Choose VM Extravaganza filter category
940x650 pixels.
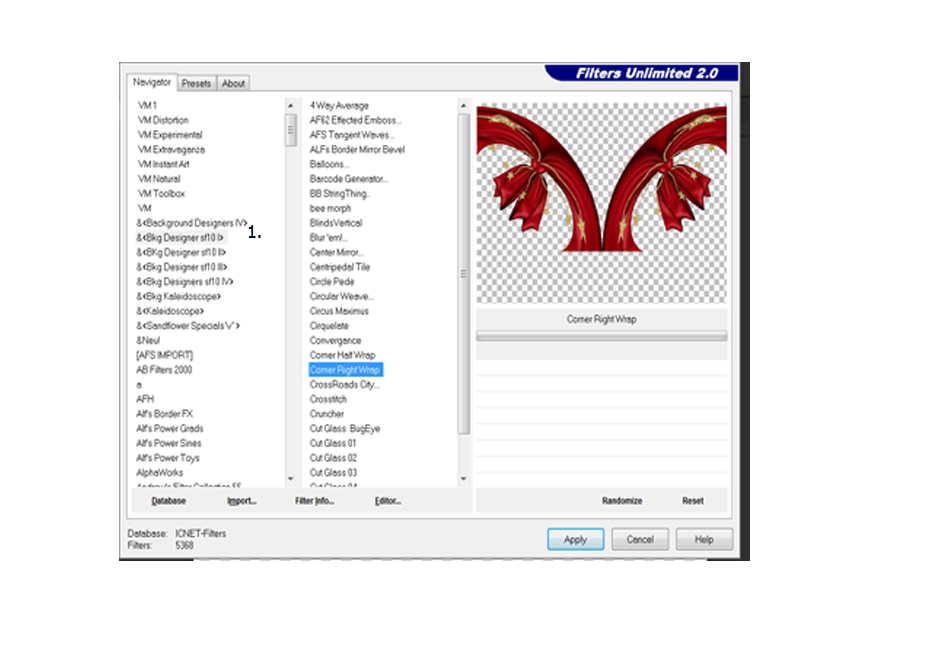point(170,149)
